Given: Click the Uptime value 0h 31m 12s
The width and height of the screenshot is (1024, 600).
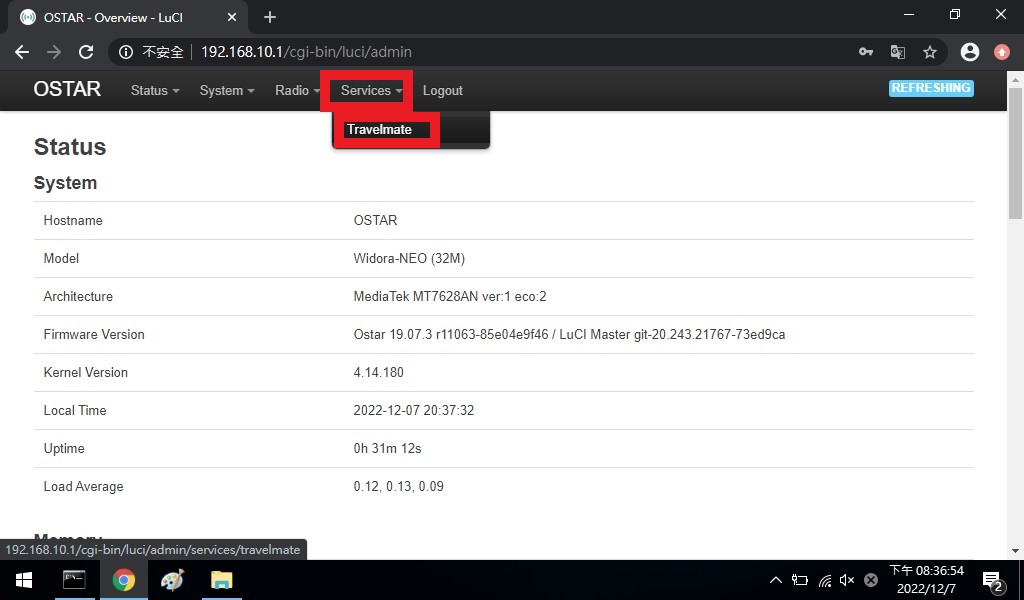Looking at the screenshot, I should [387, 449].
